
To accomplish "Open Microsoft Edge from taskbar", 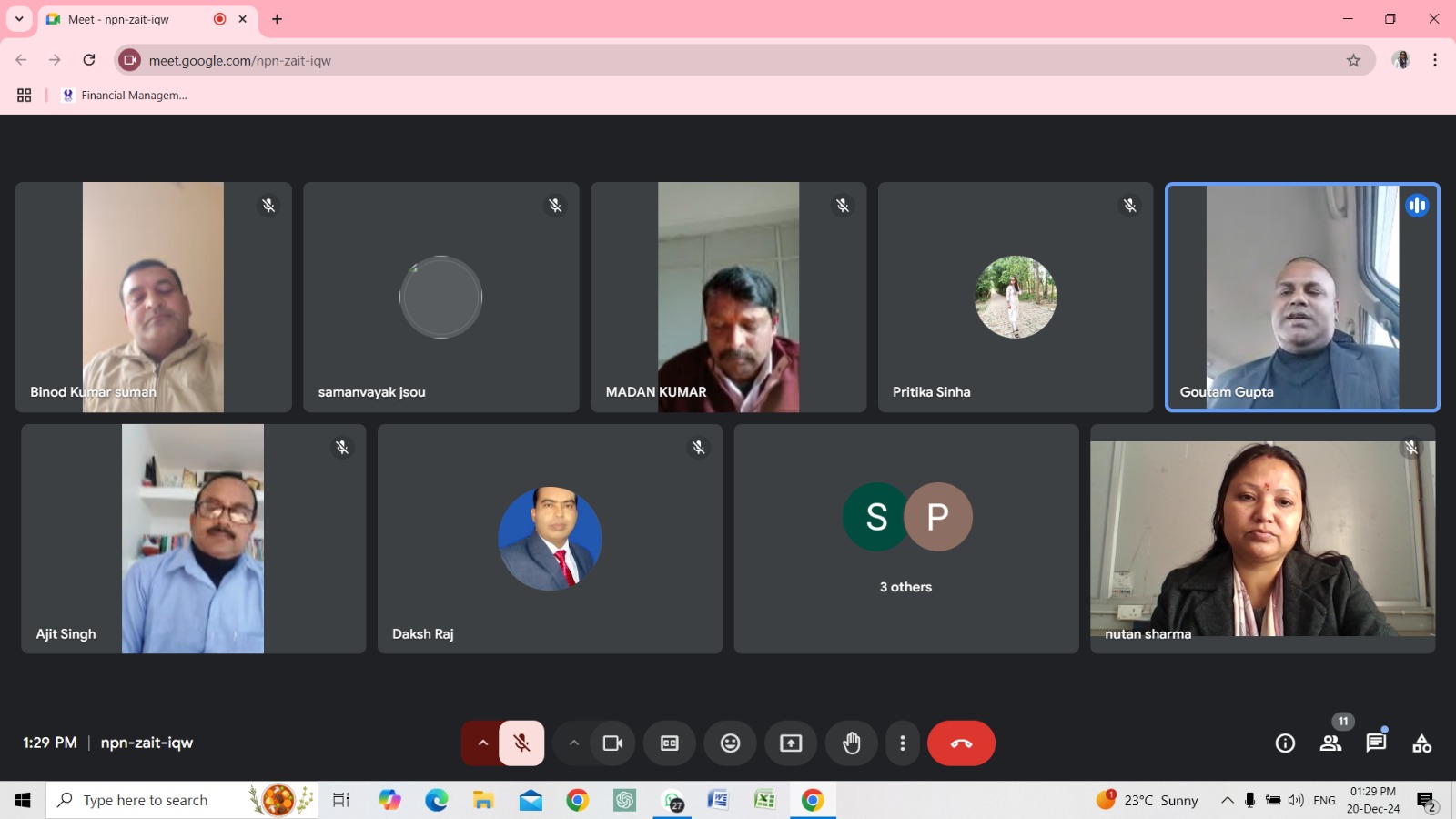I will pyautogui.click(x=437, y=800).
